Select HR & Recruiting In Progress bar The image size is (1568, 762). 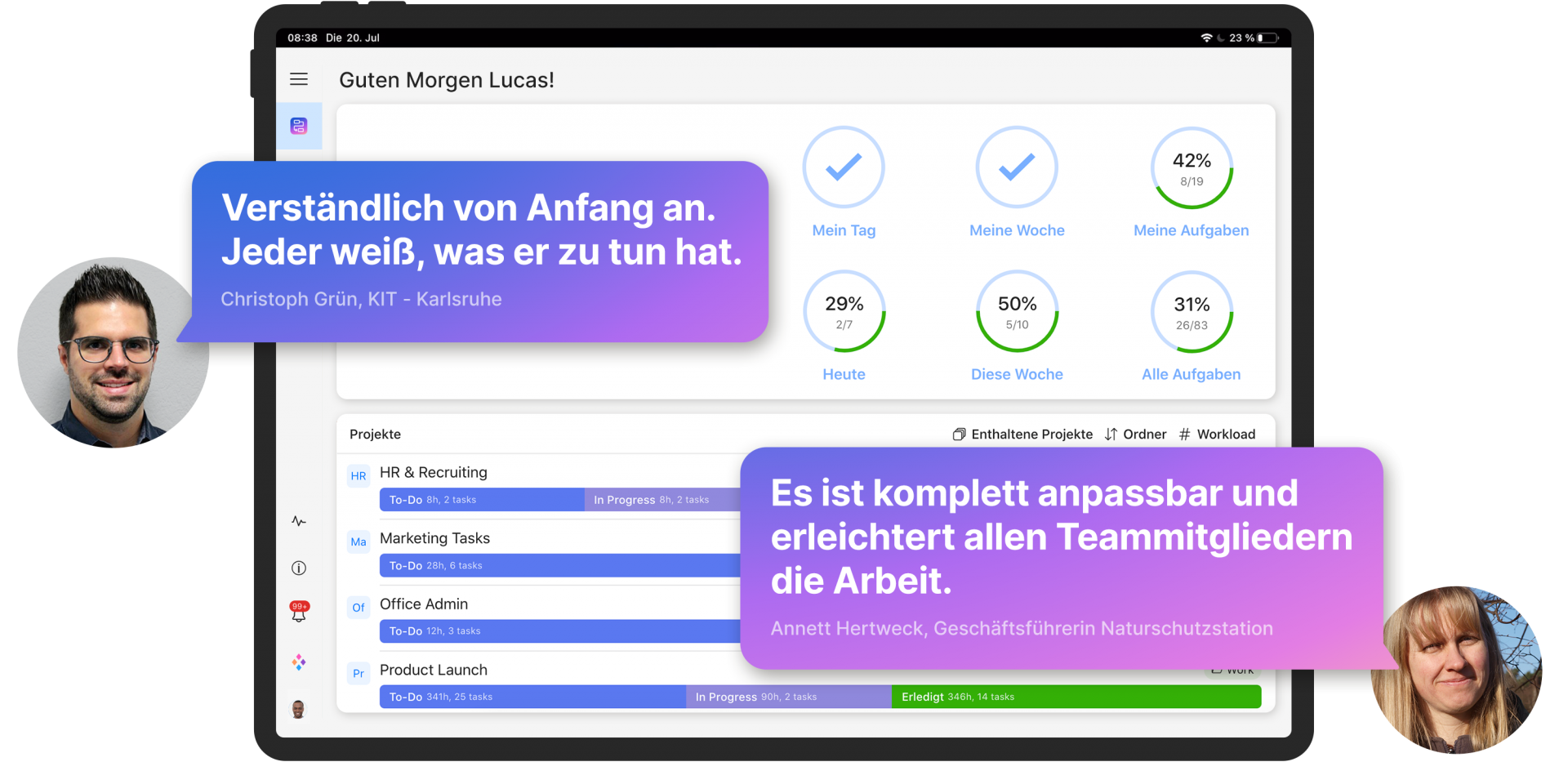point(662,500)
